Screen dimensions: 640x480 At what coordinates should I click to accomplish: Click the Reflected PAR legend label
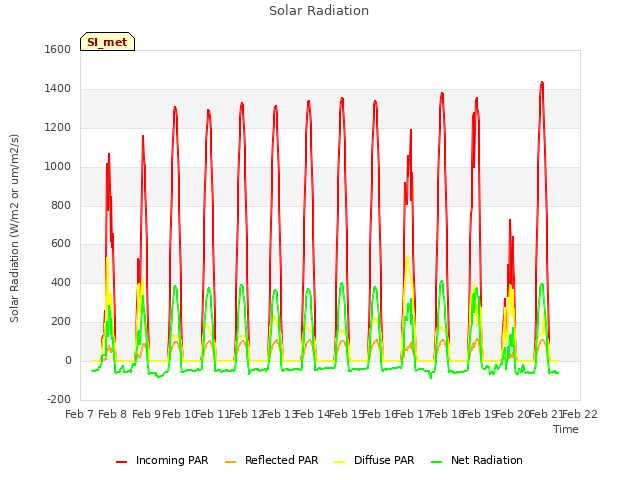[281, 460]
